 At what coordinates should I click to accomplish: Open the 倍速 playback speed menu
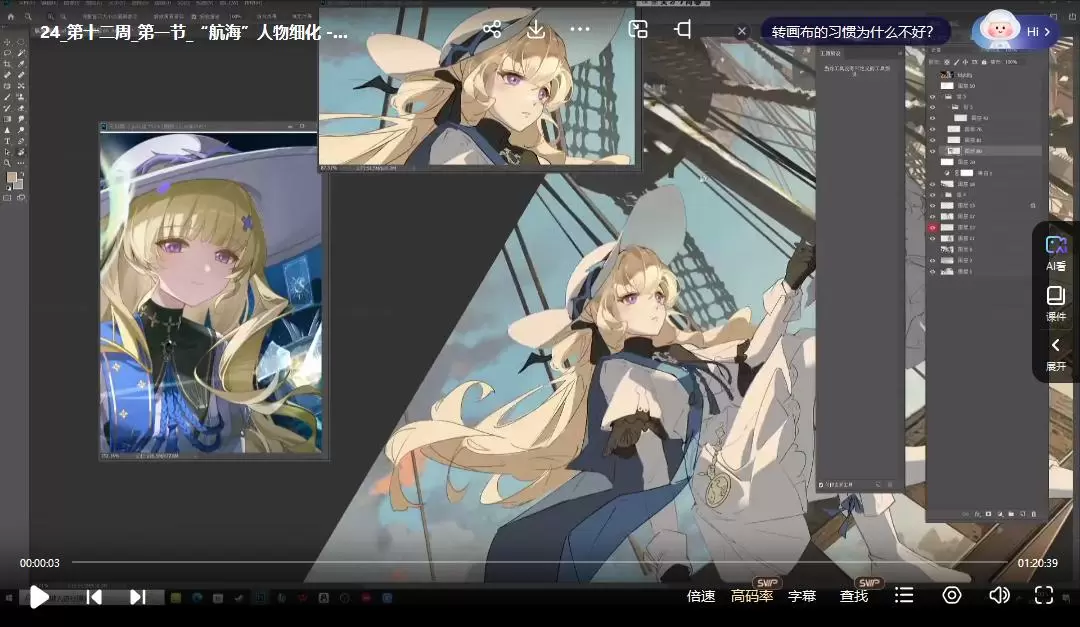701,596
